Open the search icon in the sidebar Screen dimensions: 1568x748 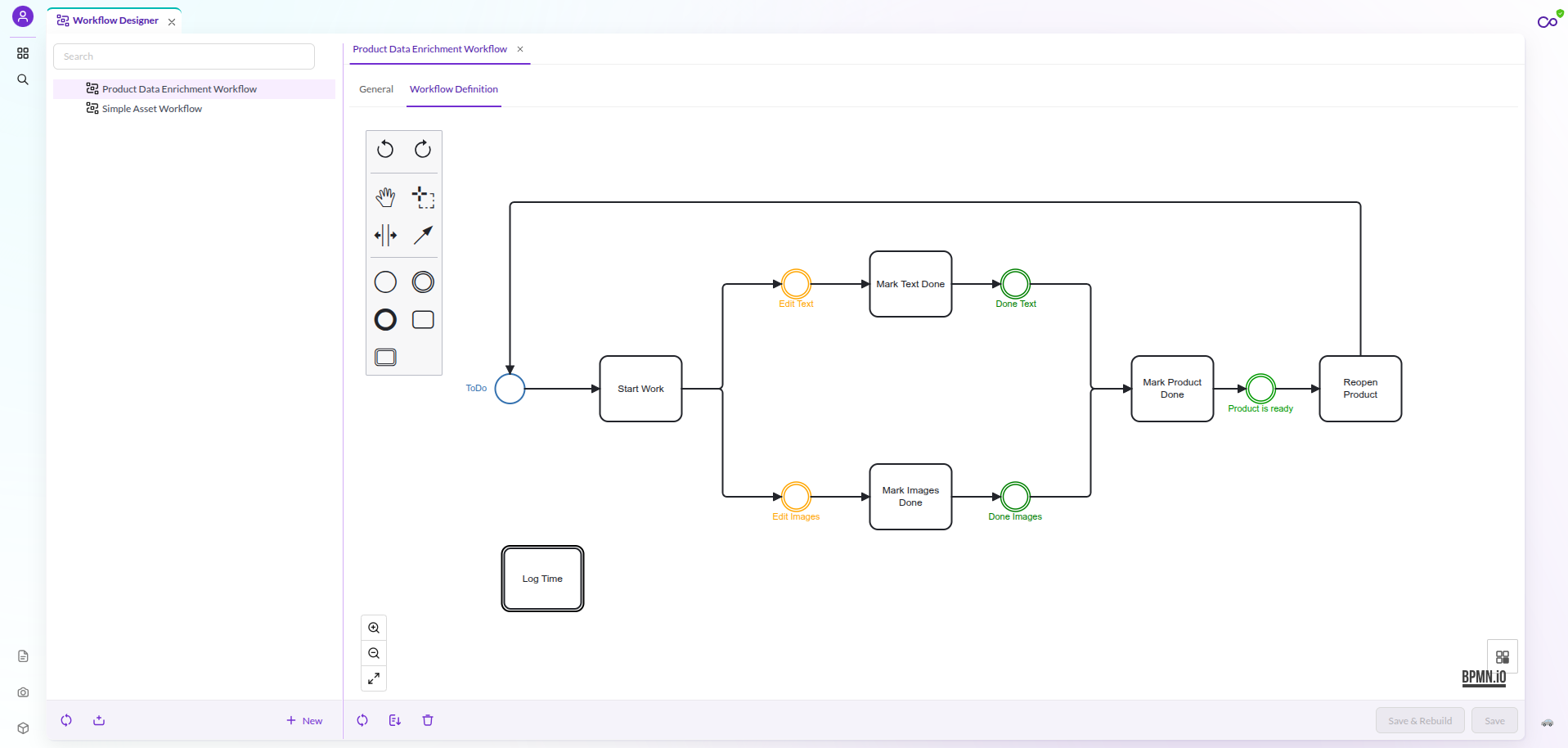(23, 79)
